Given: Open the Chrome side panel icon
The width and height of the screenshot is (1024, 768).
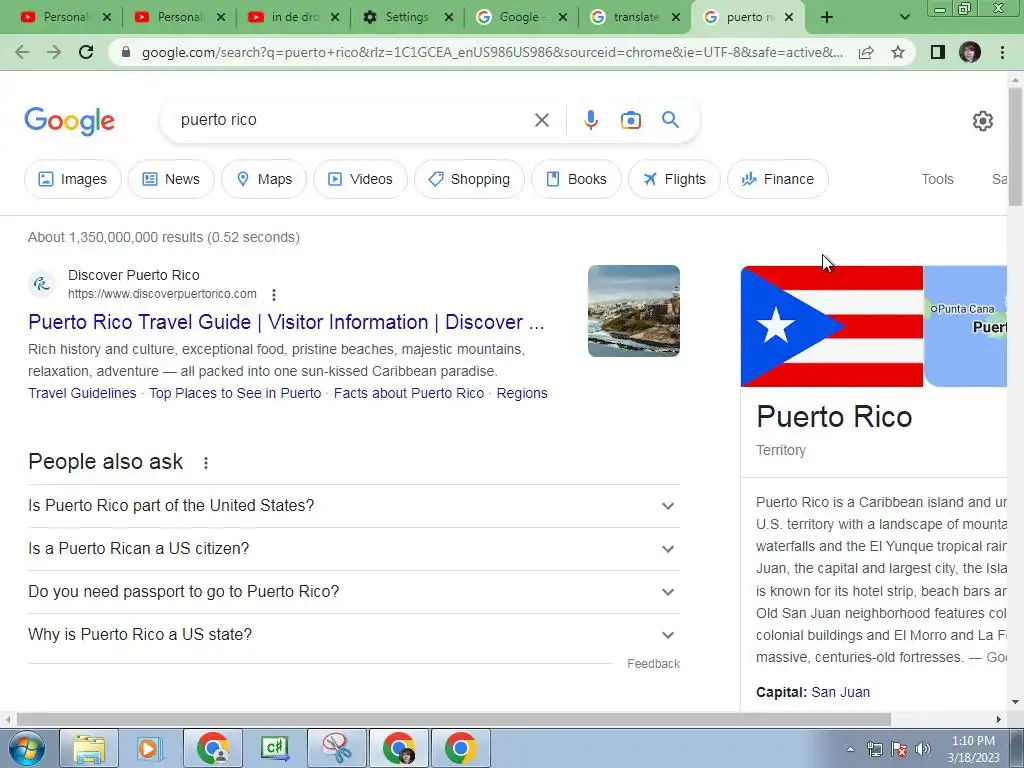Looking at the screenshot, I should pyautogui.click(x=938, y=52).
